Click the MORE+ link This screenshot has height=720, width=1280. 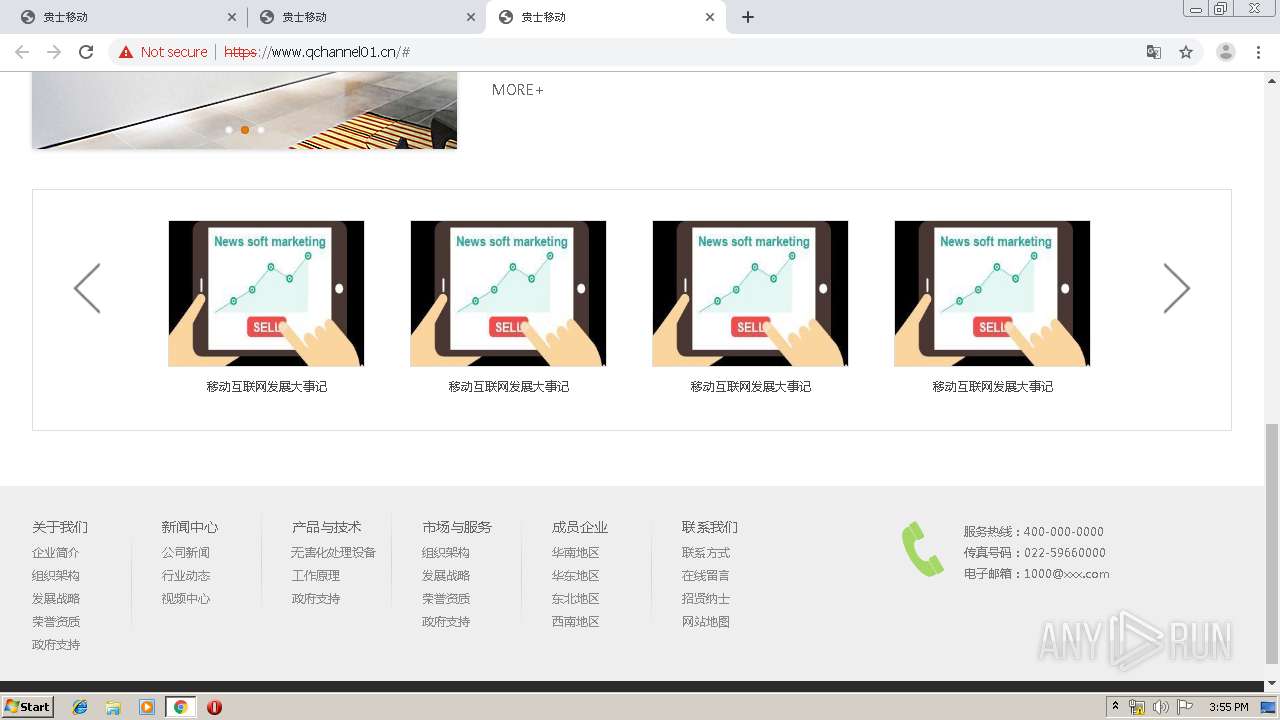(517, 90)
